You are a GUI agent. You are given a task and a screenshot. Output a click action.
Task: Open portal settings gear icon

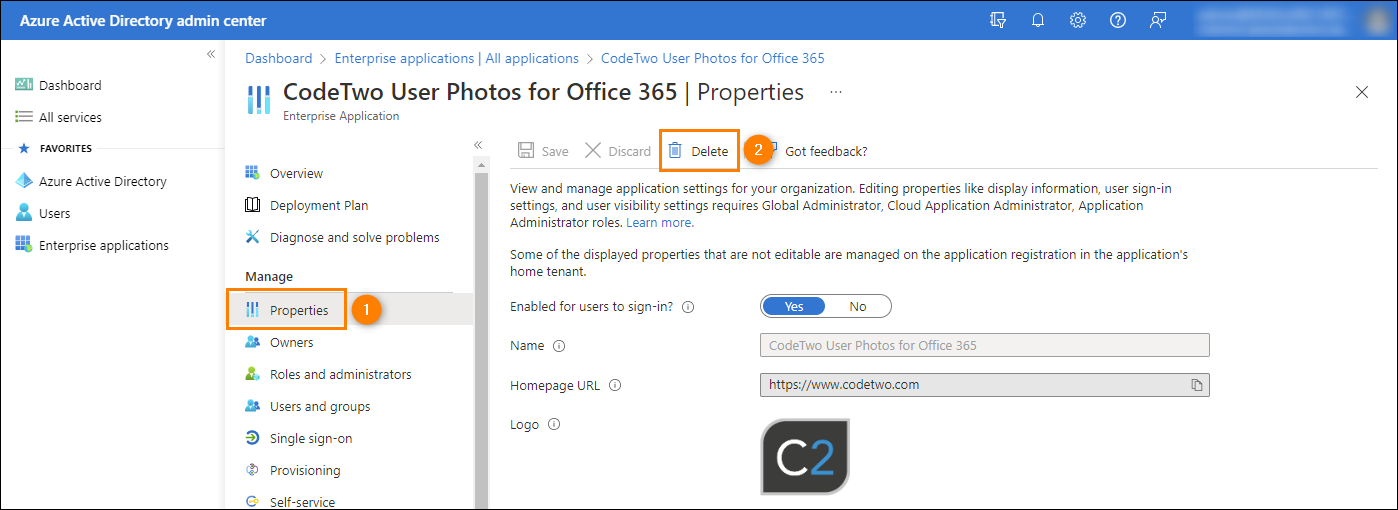(1078, 20)
